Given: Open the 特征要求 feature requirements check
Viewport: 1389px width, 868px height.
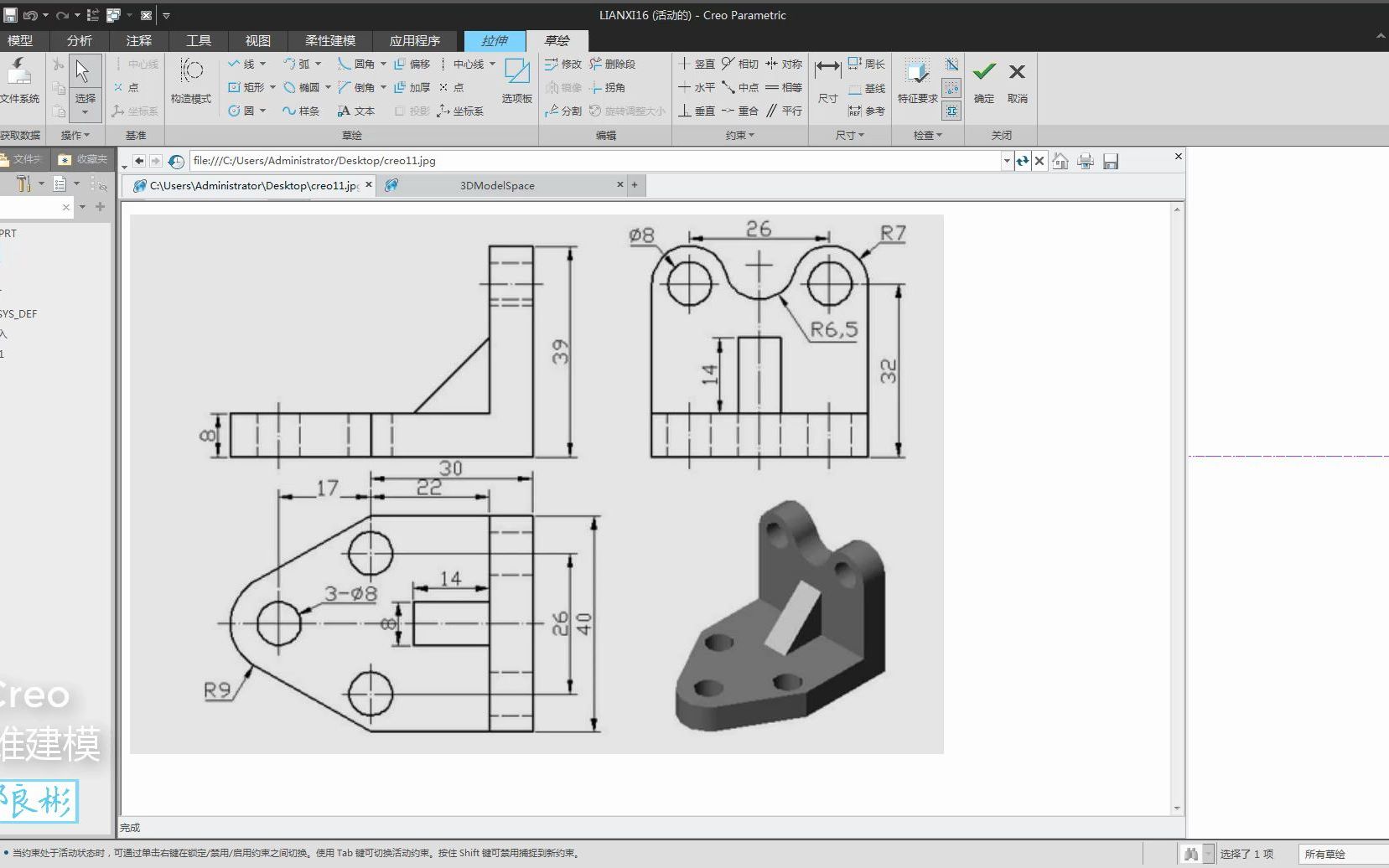Looking at the screenshot, I should [918, 81].
